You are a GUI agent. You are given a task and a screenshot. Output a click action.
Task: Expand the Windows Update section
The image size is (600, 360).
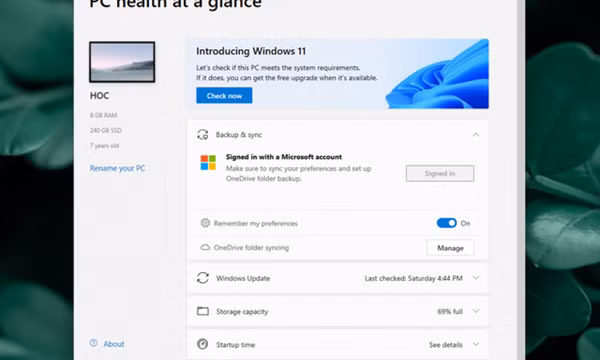[x=476, y=278]
